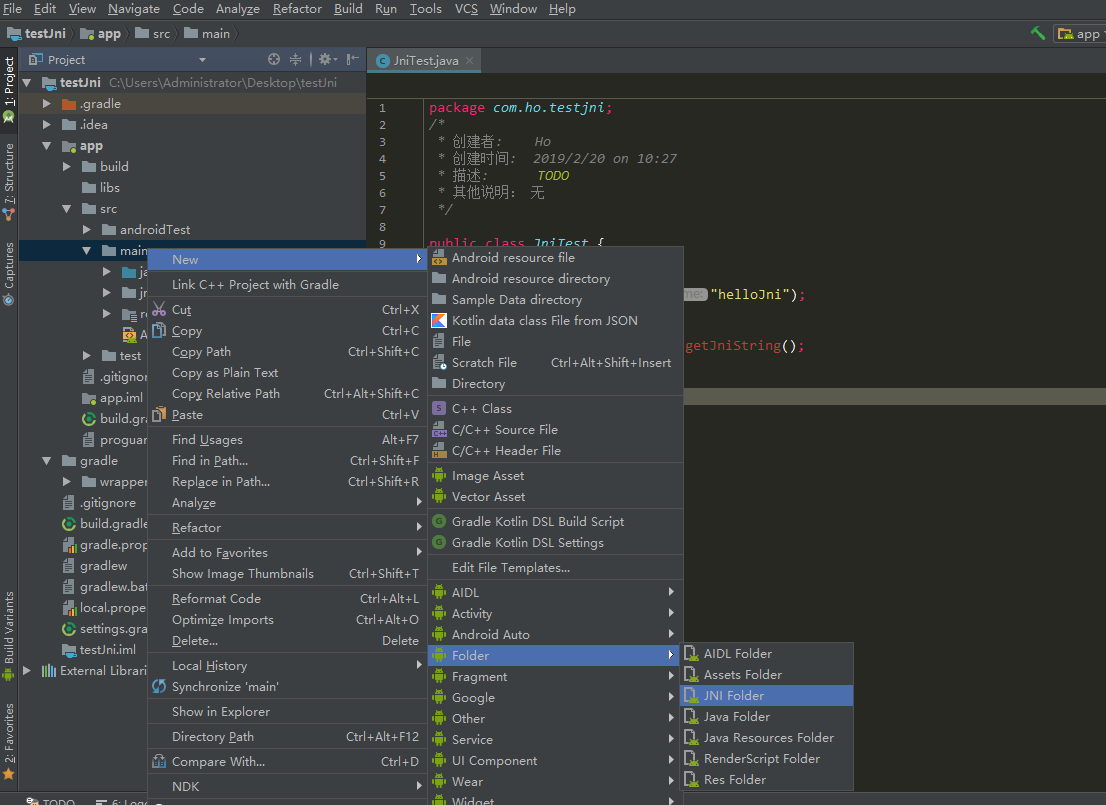The height and width of the screenshot is (805, 1106).
Task: Click the Hide Project panel icon
Action: [x=353, y=59]
